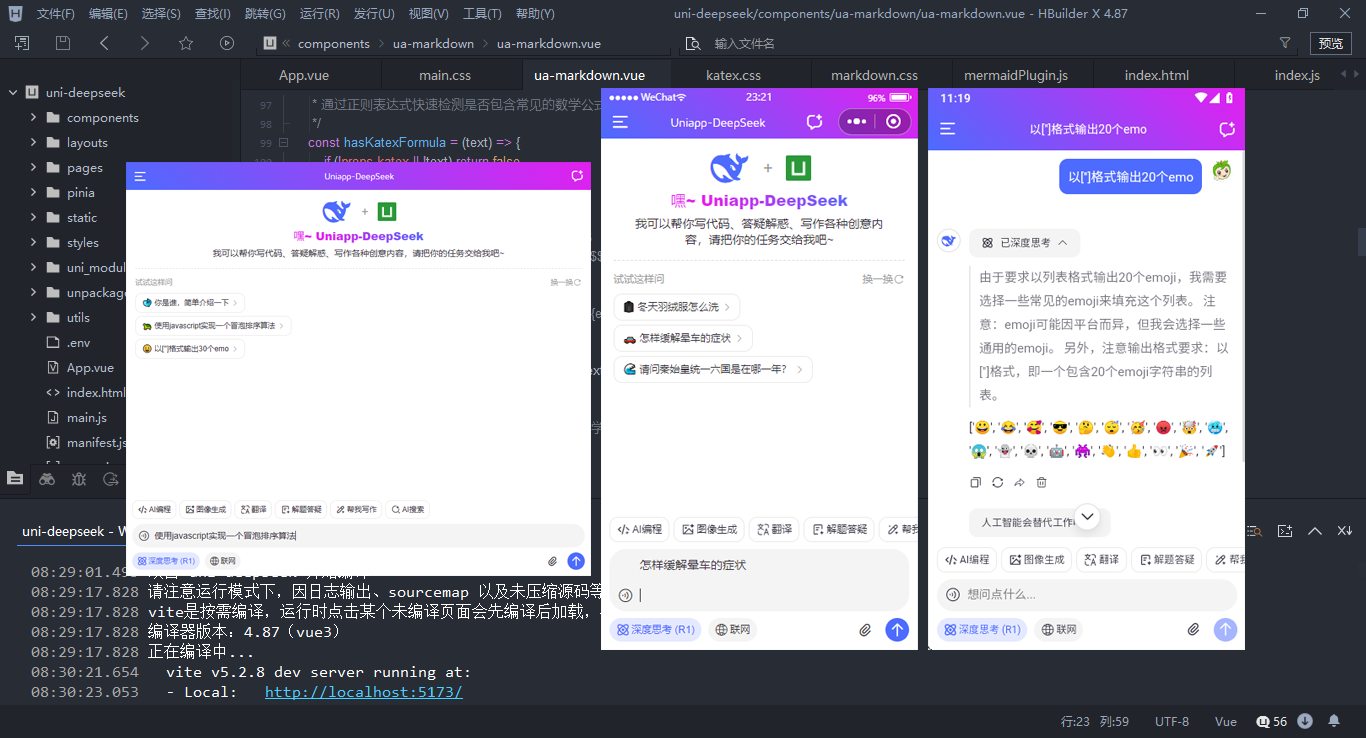Click the AI搜索 search icon
Screen dimensions: 1366x738
407,509
